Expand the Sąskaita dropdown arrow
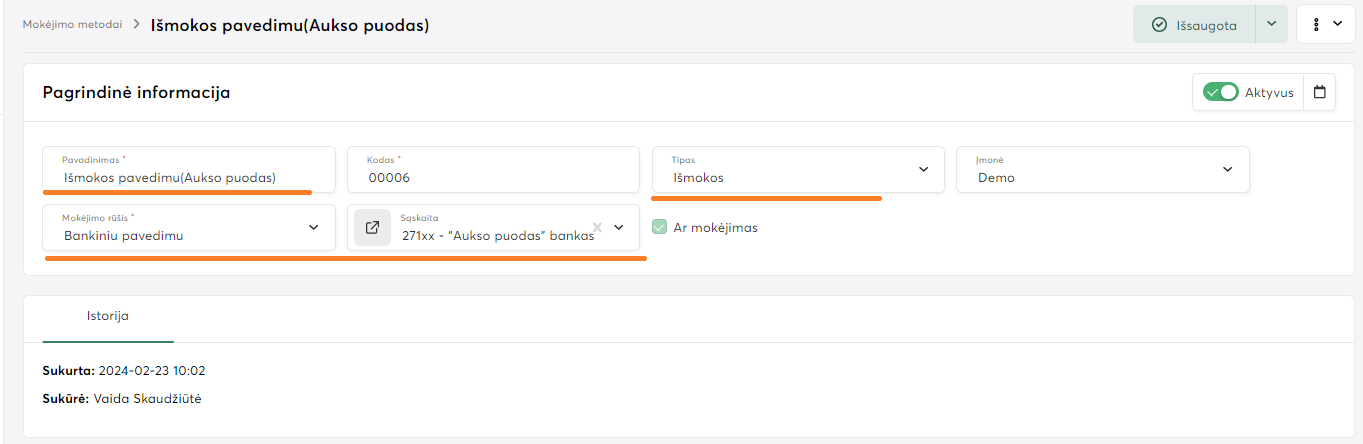Screen dimensions: 1363x444 619,227
